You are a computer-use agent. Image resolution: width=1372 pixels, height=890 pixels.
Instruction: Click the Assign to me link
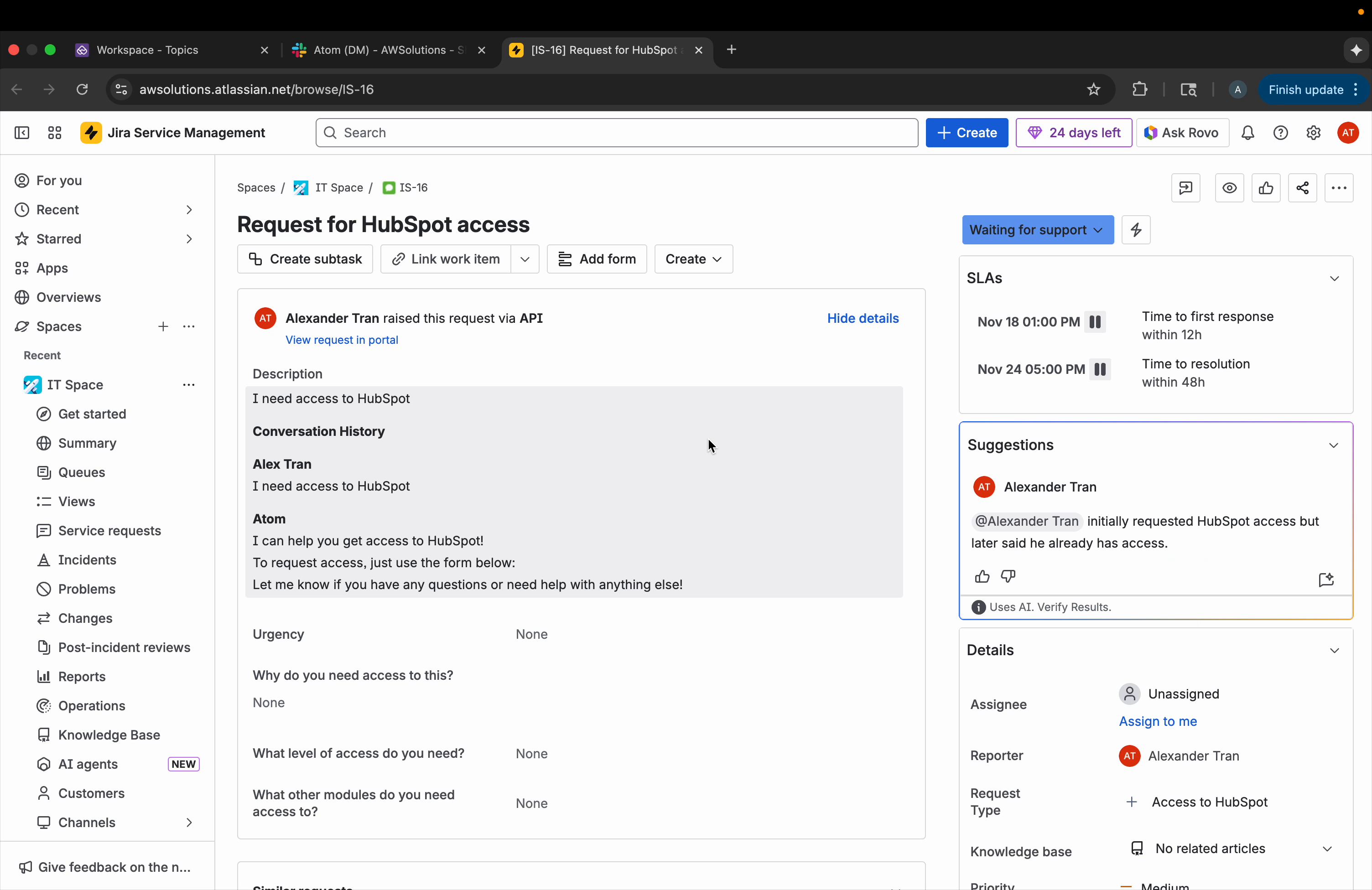click(1159, 722)
